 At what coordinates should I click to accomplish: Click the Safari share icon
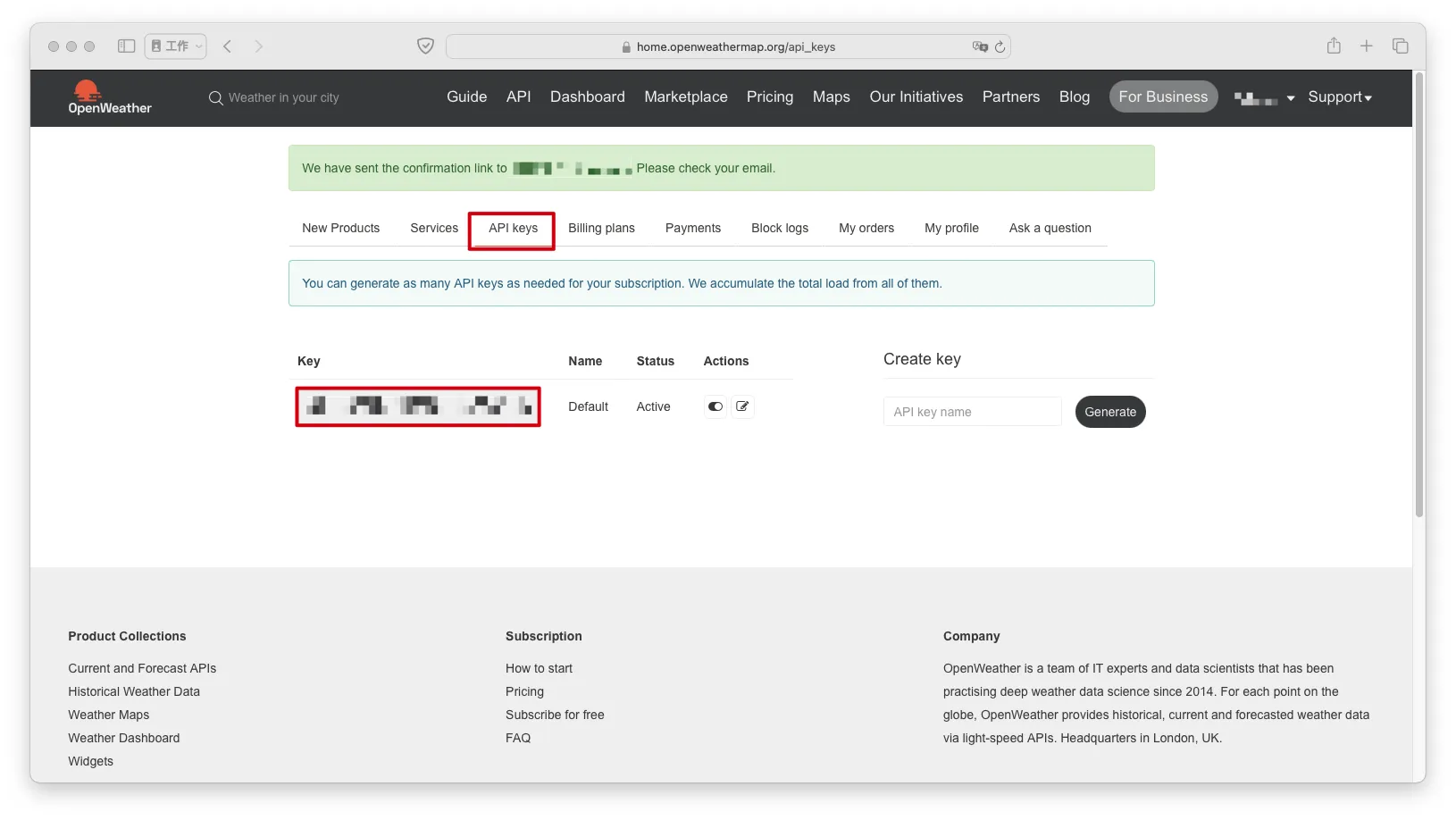pos(1333,46)
